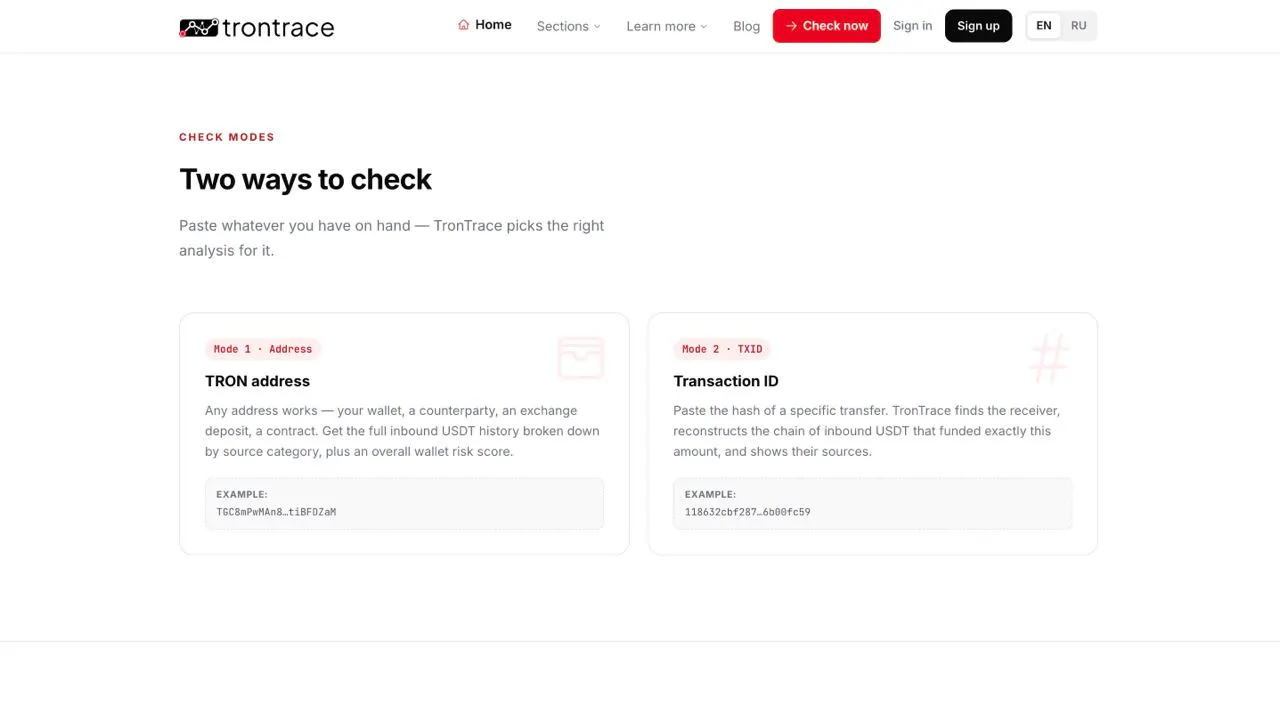1280x722 pixels.
Task: Expand the Learn more dropdown menu
Action: (667, 26)
